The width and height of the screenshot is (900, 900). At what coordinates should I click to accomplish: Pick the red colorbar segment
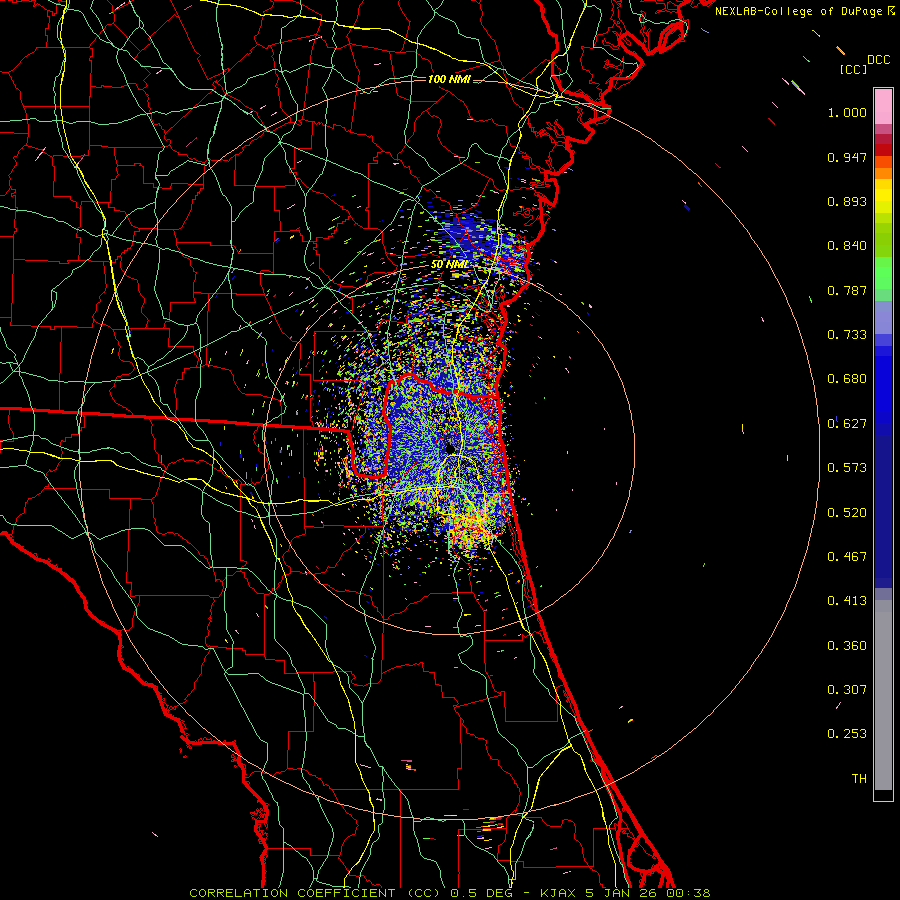[883, 150]
